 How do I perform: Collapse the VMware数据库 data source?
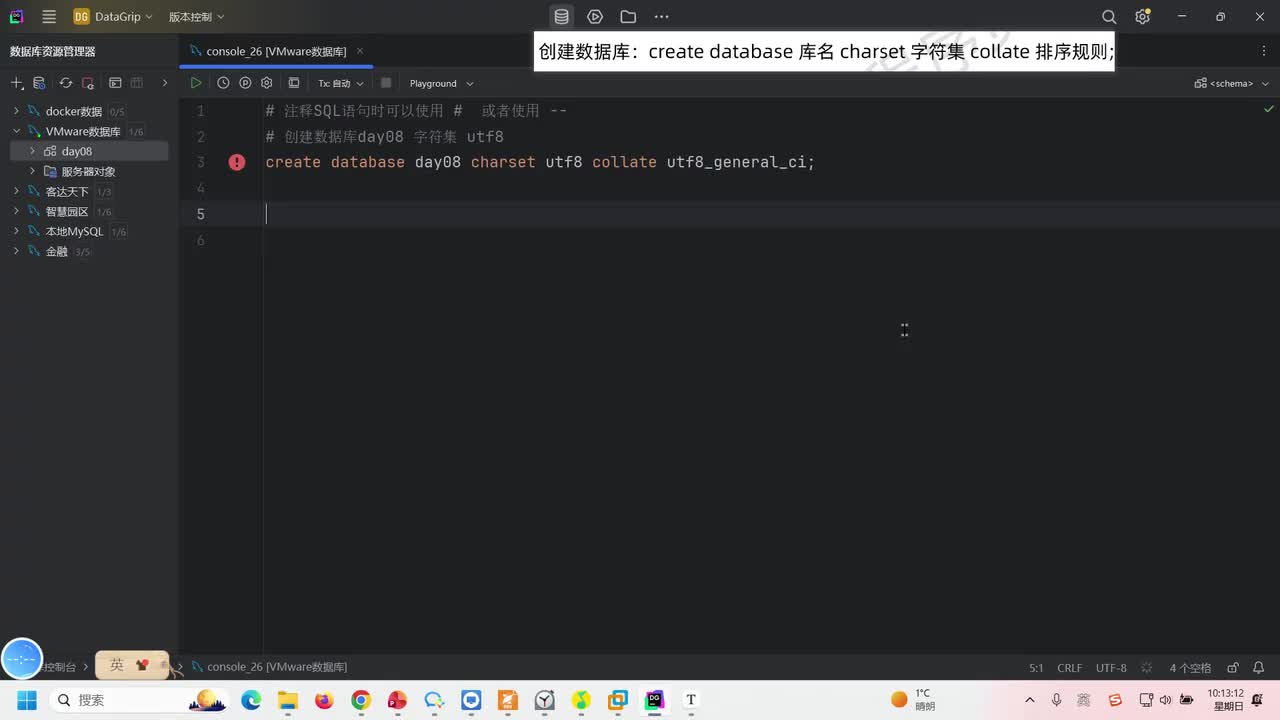point(16,131)
